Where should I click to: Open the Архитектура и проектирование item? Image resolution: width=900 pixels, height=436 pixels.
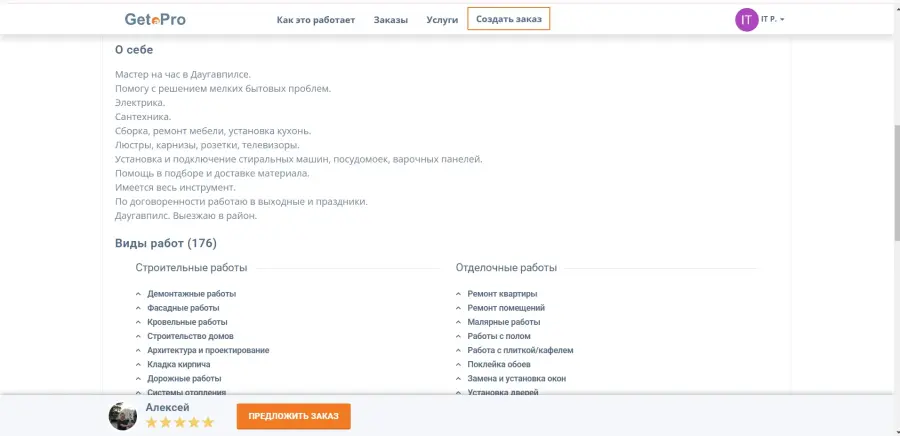(208, 350)
